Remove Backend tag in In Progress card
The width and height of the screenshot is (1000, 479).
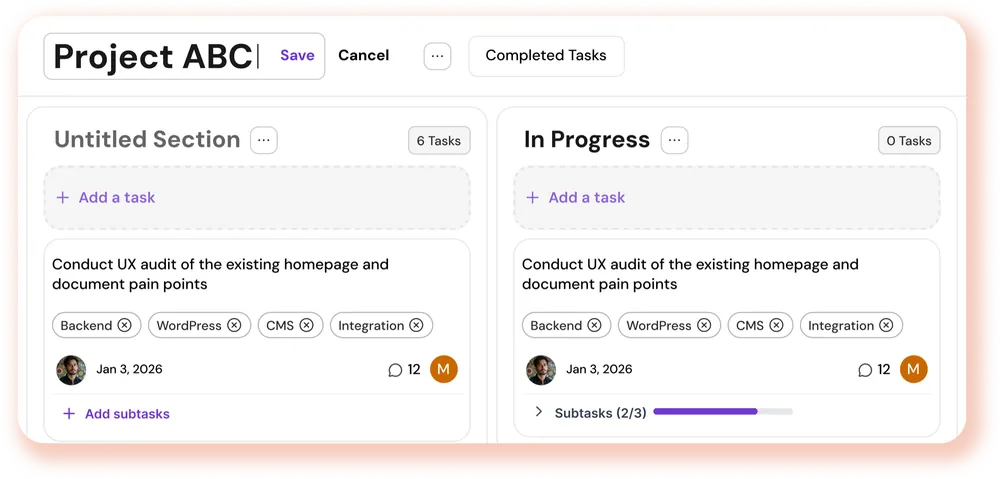594,325
